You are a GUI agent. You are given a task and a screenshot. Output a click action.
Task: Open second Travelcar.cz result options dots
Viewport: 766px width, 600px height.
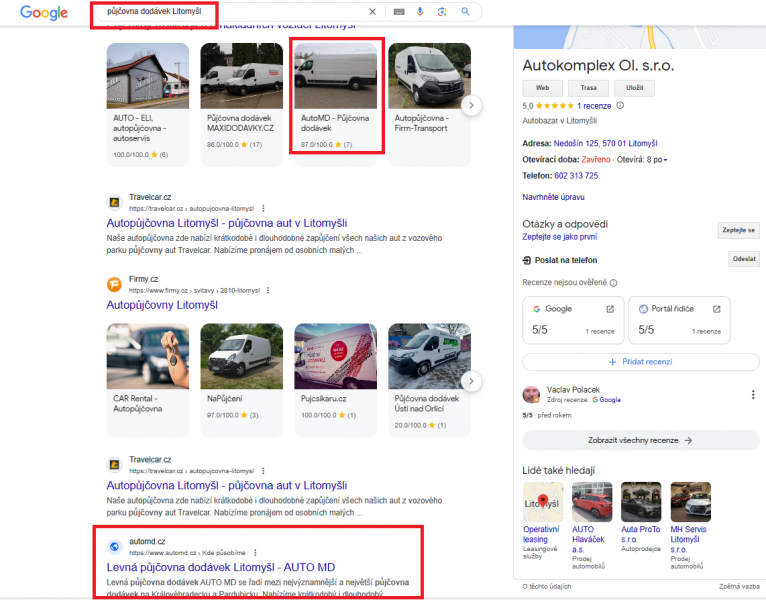tap(263, 471)
